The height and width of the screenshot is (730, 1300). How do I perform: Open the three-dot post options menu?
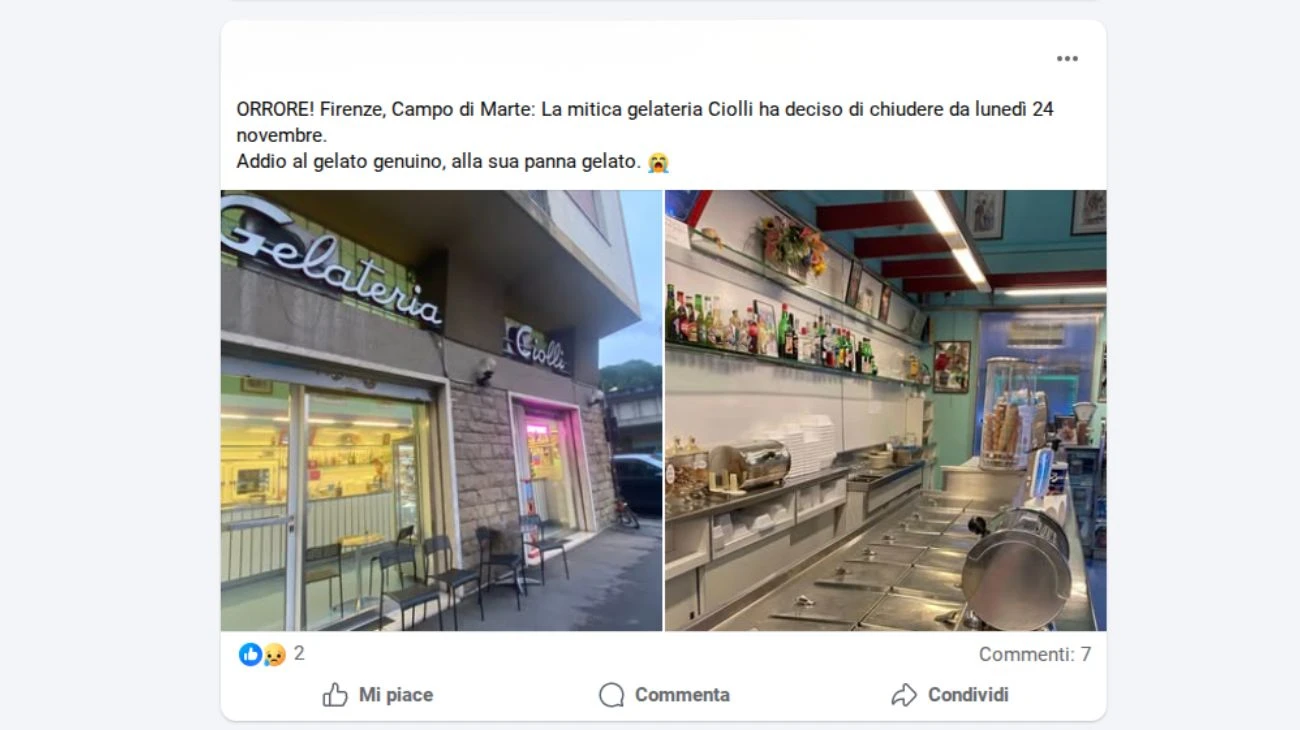(1067, 59)
